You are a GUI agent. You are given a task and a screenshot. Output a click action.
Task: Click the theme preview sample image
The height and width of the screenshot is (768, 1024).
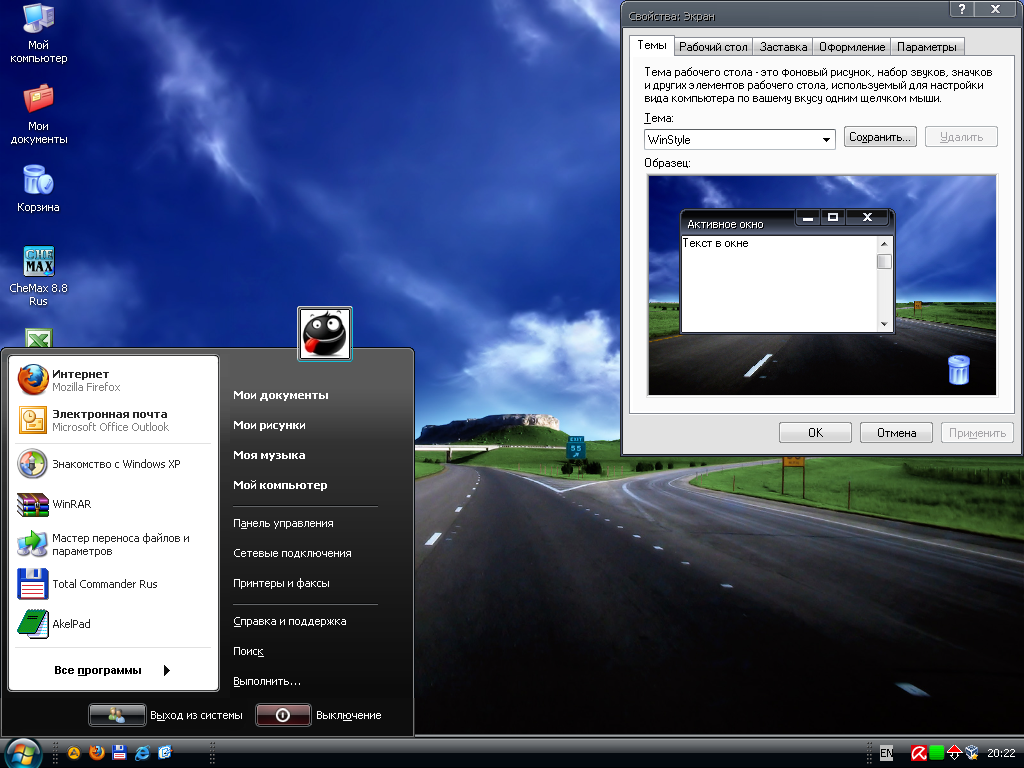tap(822, 285)
